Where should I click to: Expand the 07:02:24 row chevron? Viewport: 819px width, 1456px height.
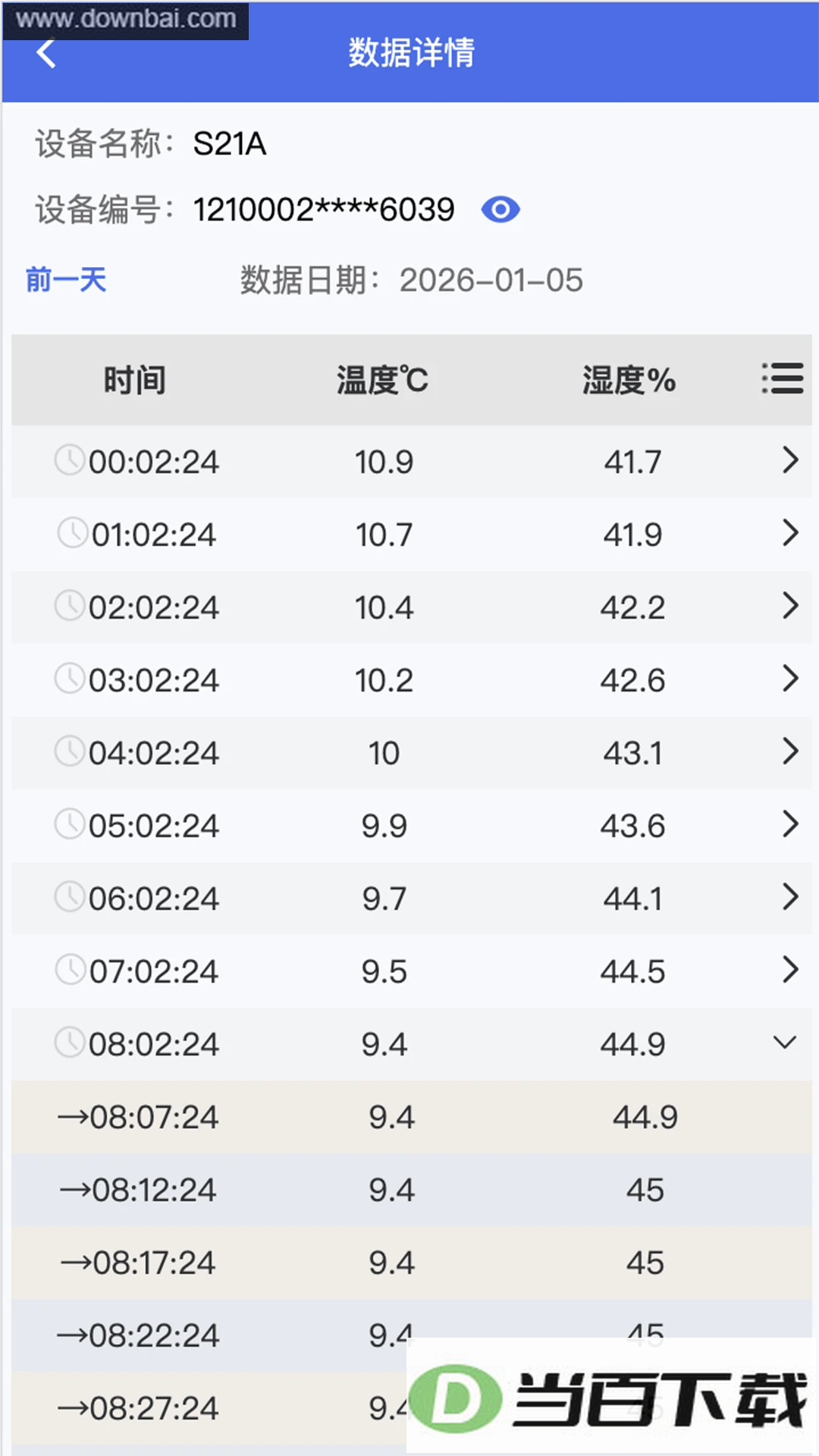point(790,970)
